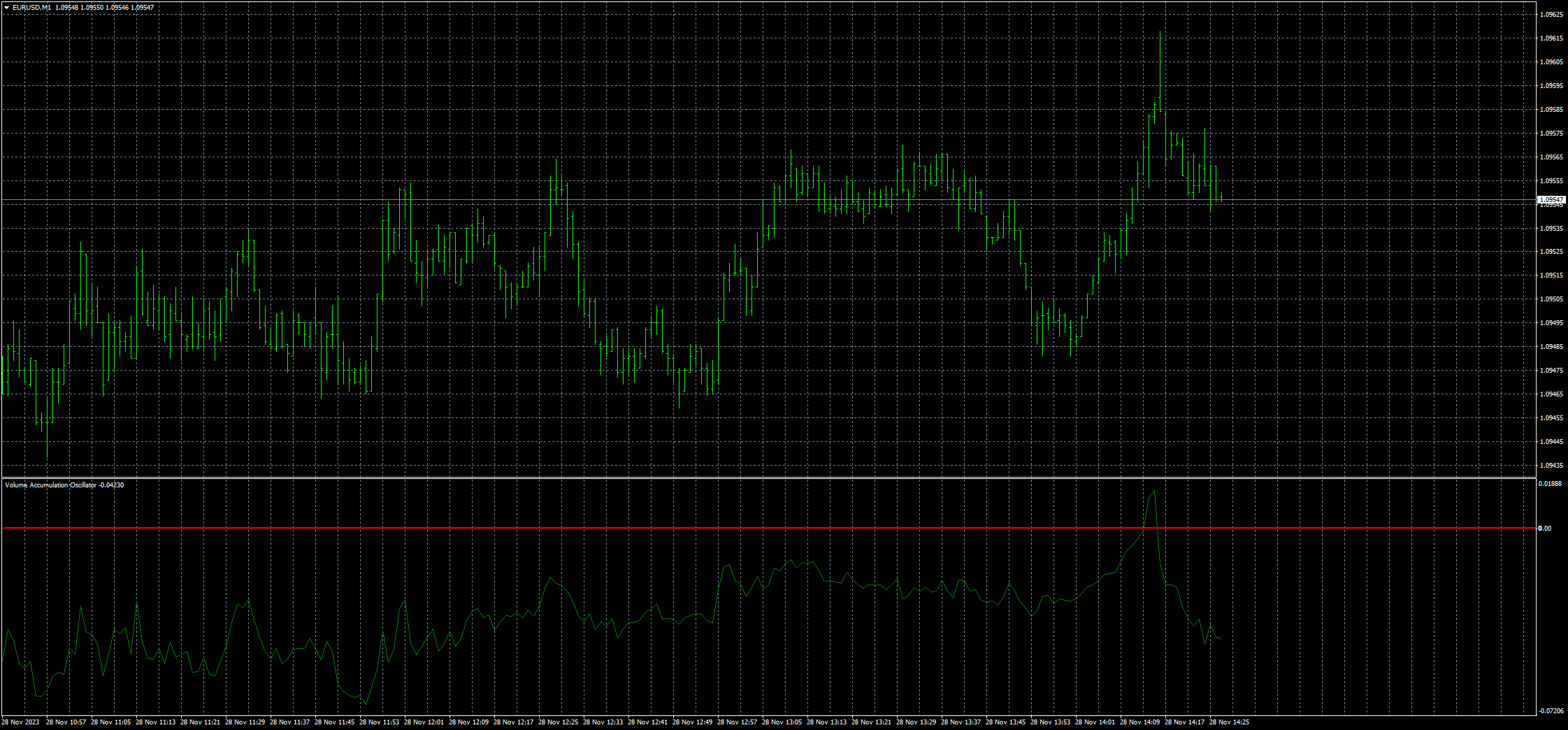Click the 28 Nov 10:57 time label
1568x730 pixels.
tap(66, 722)
